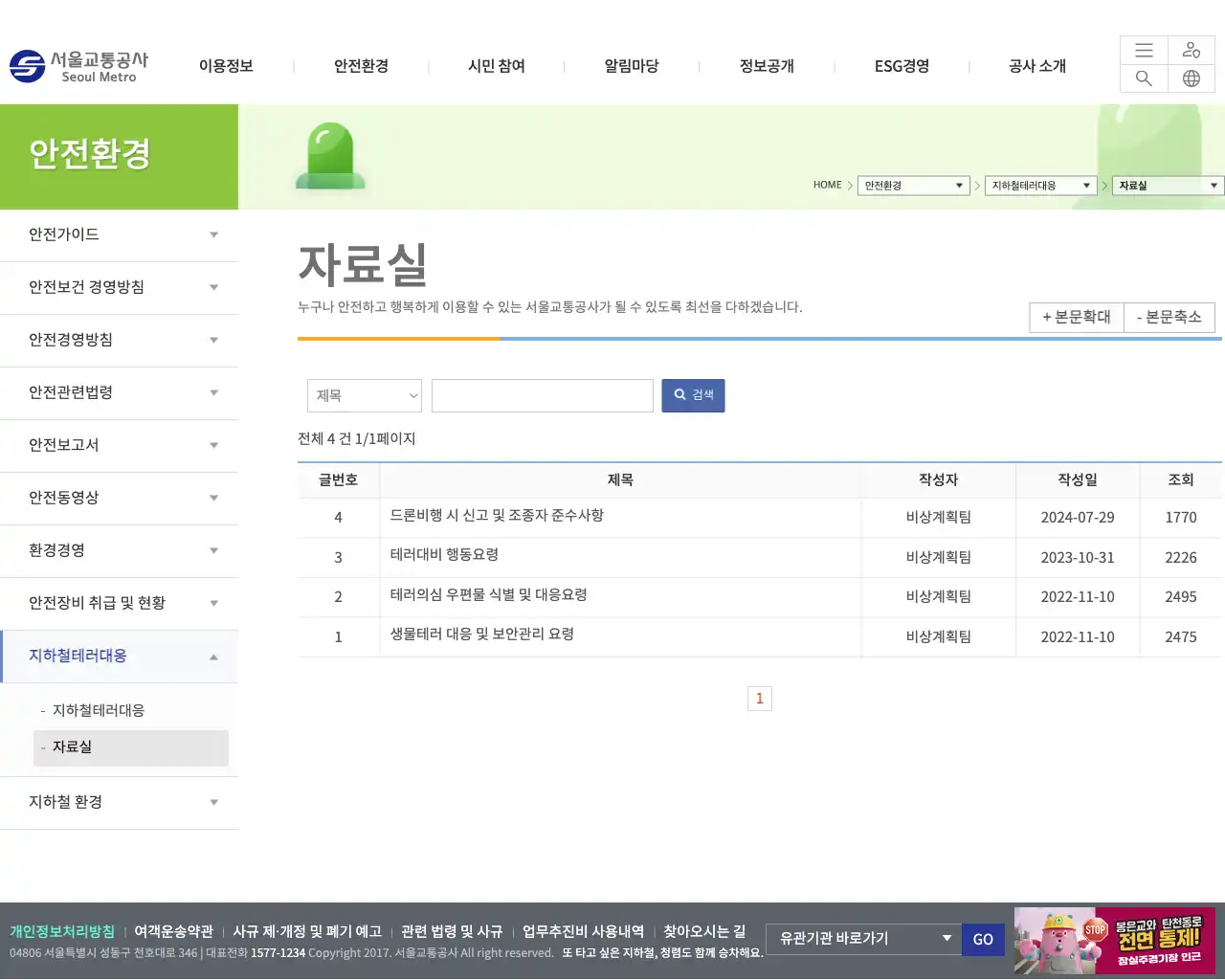Open post 드론비행 시 신고 및 조종자 준수사항

point(497,515)
